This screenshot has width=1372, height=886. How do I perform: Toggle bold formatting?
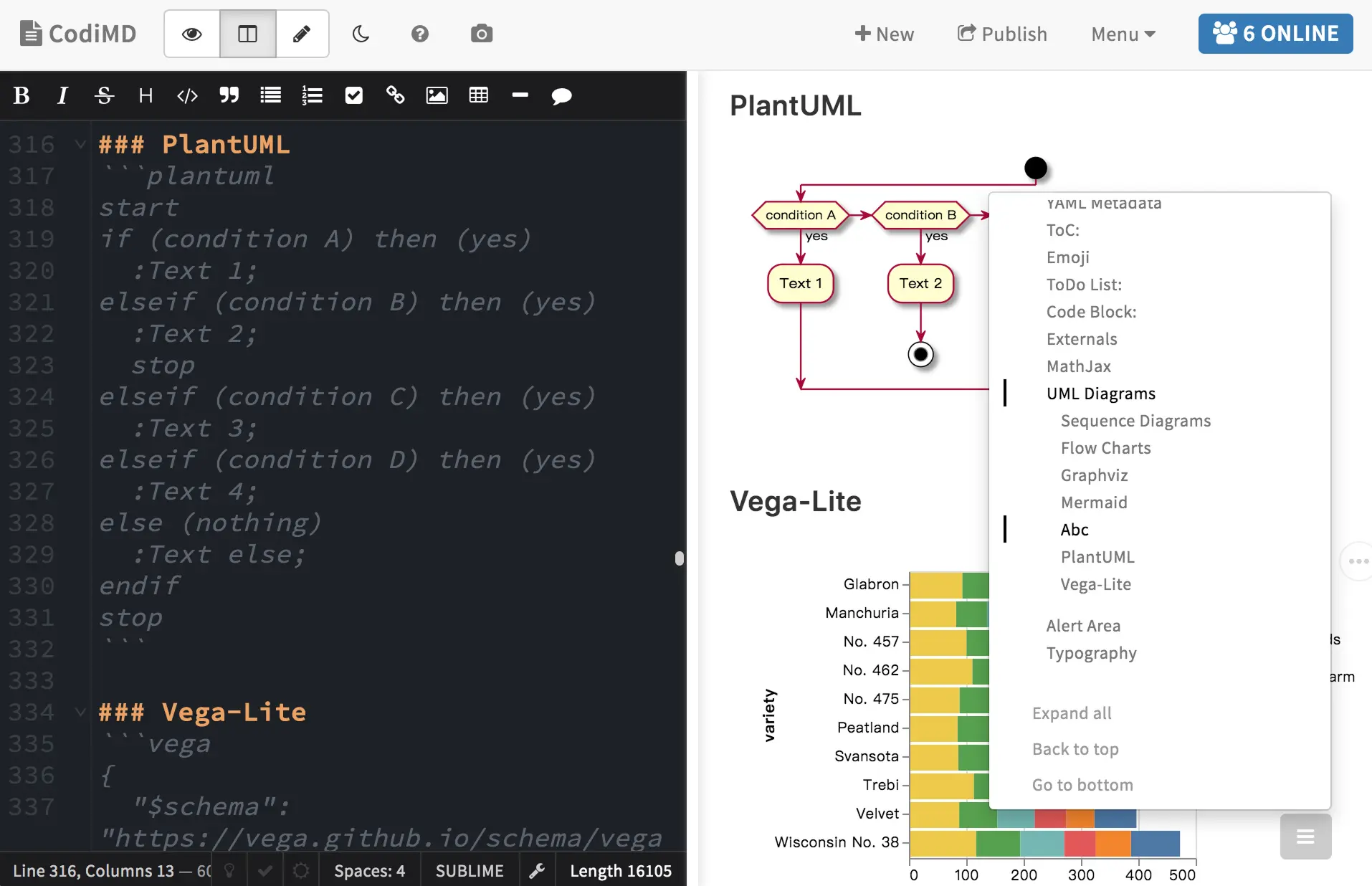(21, 95)
